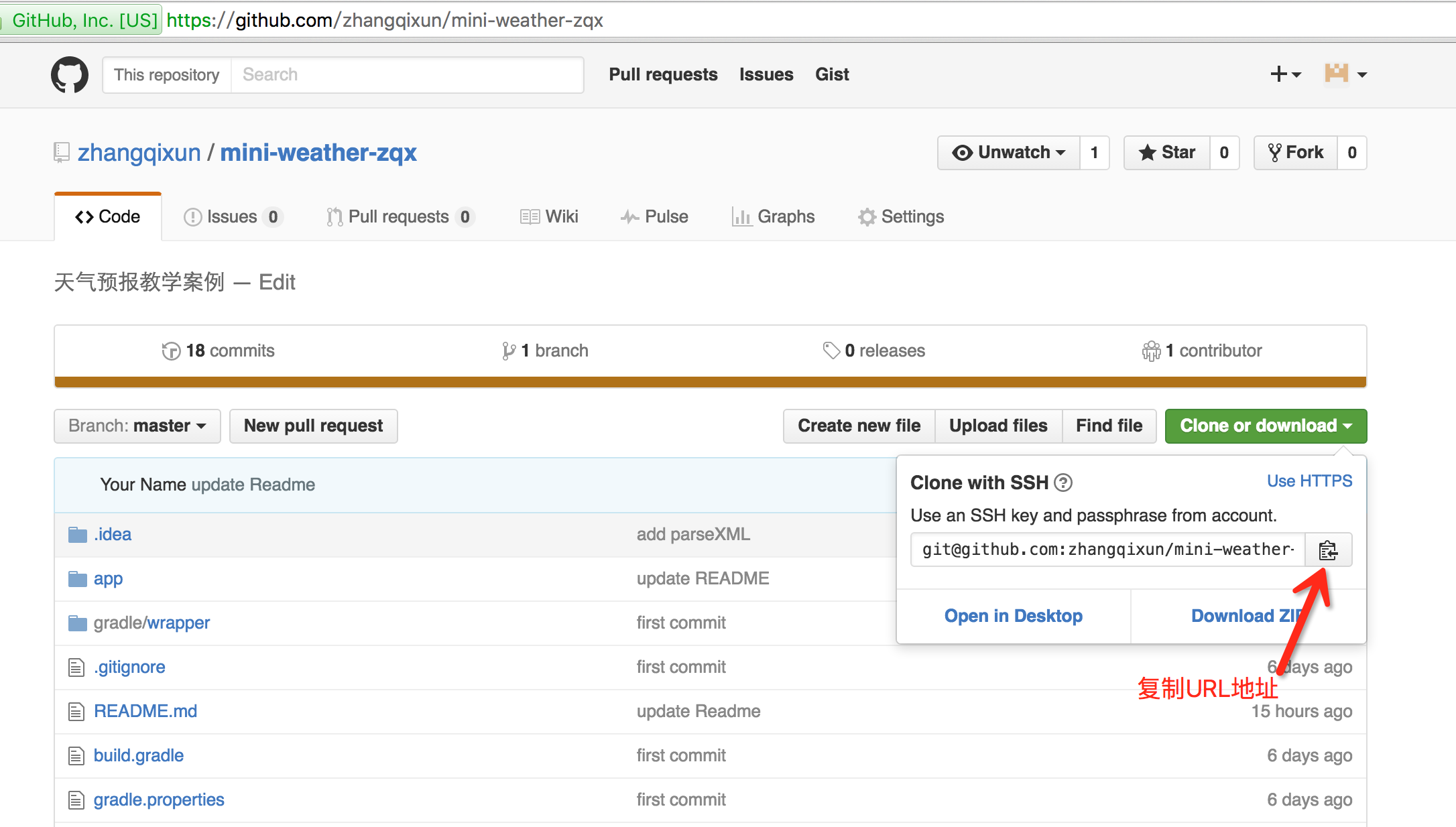1456x827 pixels.
Task: Click the .gitignore file icon
Action: [x=76, y=667]
